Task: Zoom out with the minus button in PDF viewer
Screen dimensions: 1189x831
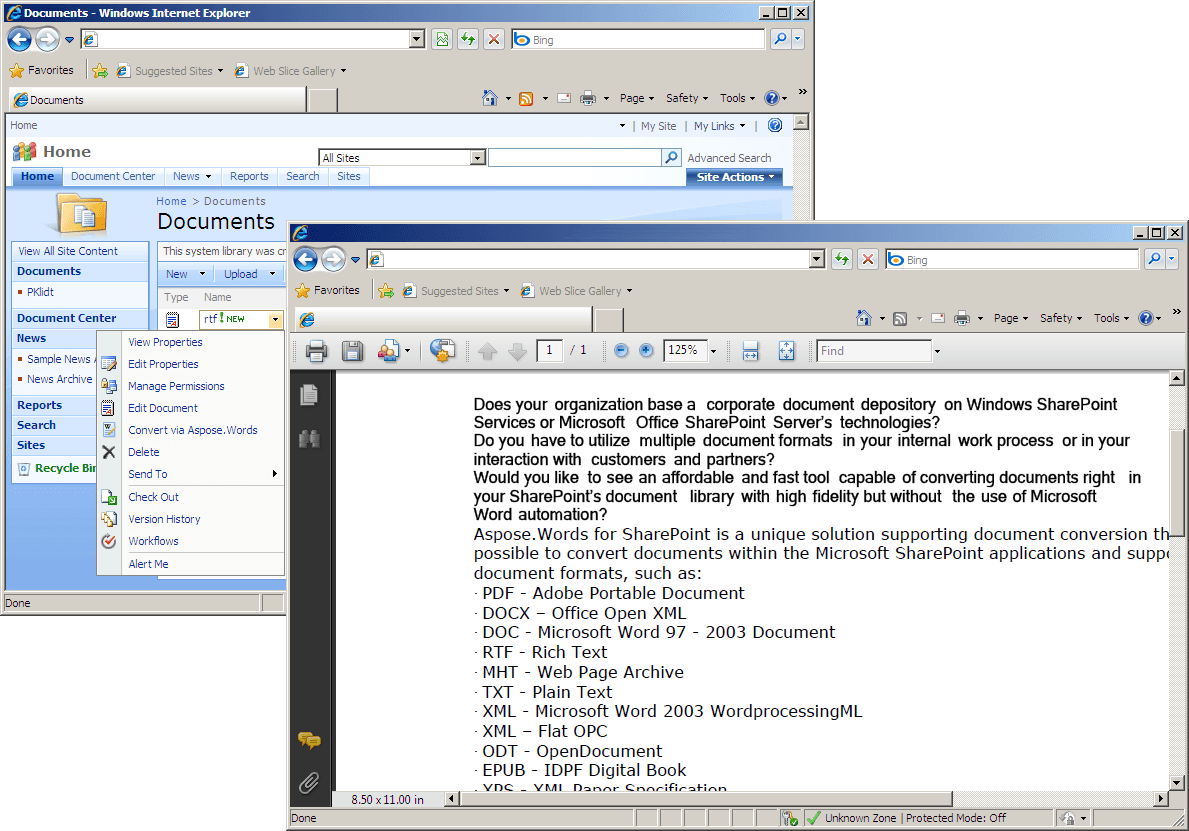Action: click(621, 350)
